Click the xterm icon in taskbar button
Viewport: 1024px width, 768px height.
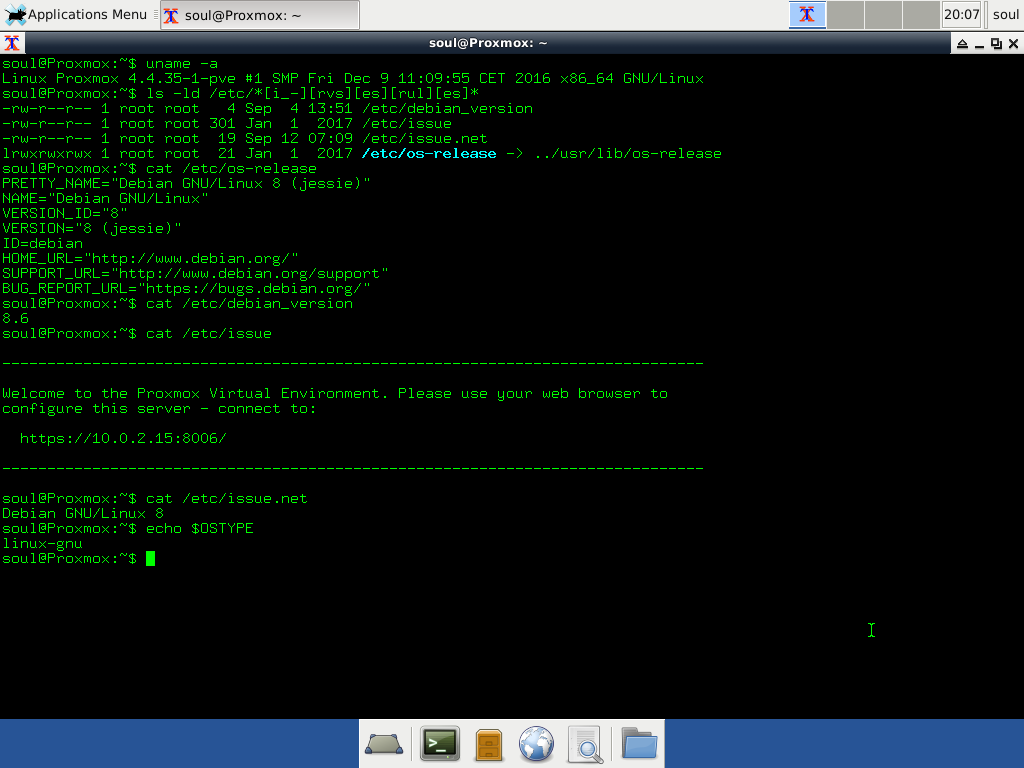[171, 16]
